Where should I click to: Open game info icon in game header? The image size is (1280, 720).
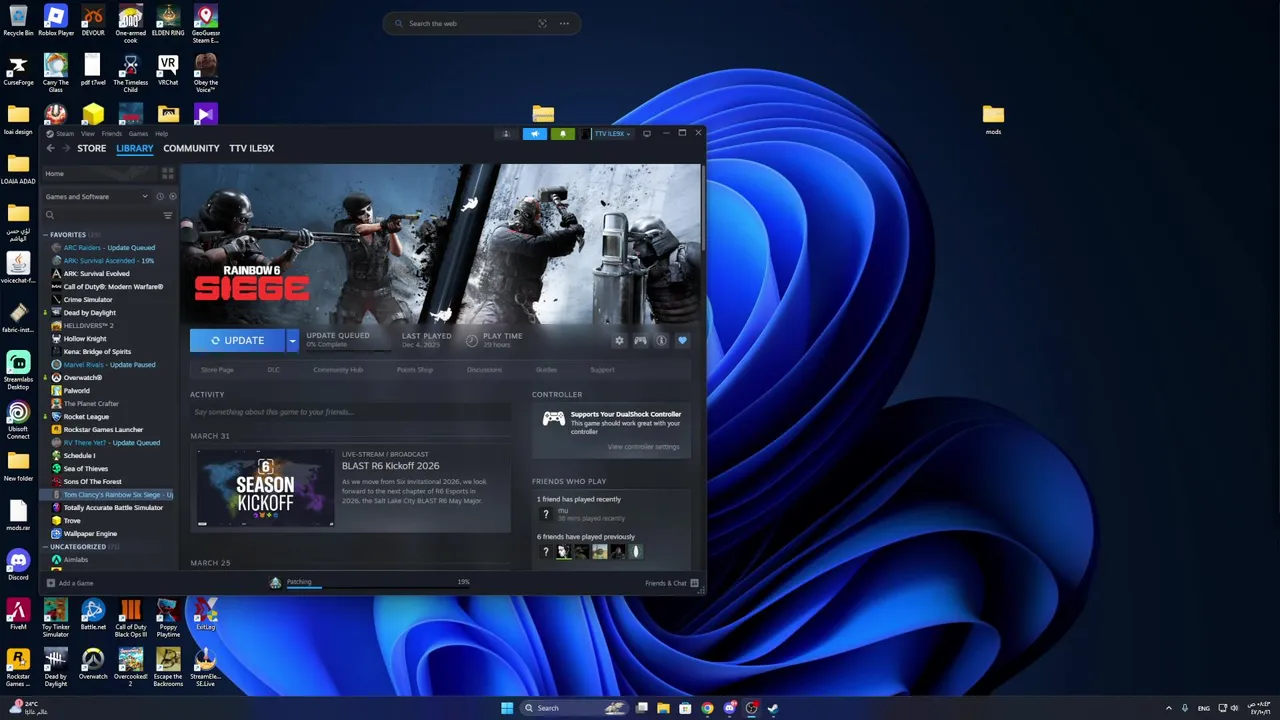[x=661, y=341]
